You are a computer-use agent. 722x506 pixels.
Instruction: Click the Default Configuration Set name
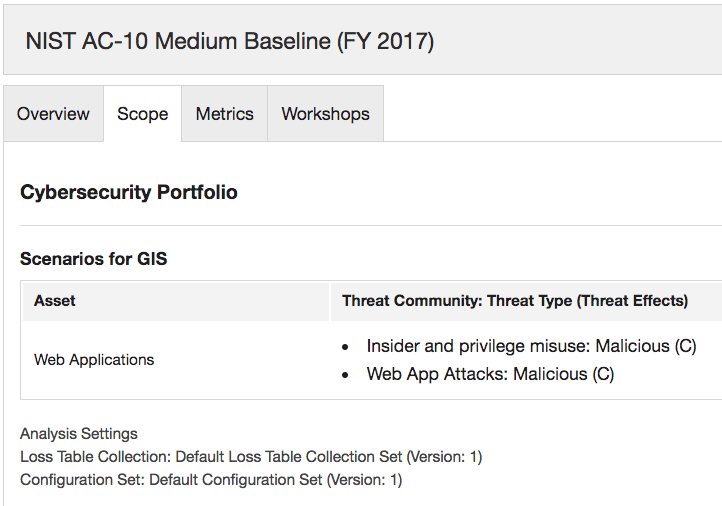click(x=236, y=480)
